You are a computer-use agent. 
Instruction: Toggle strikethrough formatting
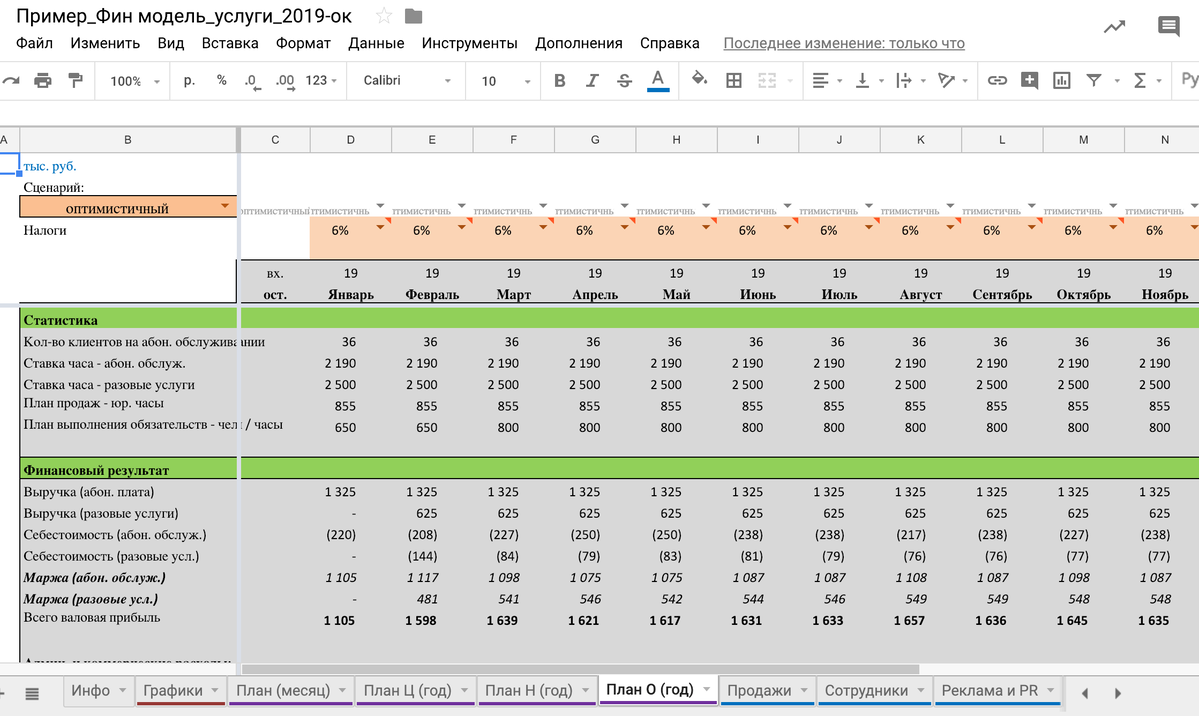pyautogui.click(x=624, y=80)
